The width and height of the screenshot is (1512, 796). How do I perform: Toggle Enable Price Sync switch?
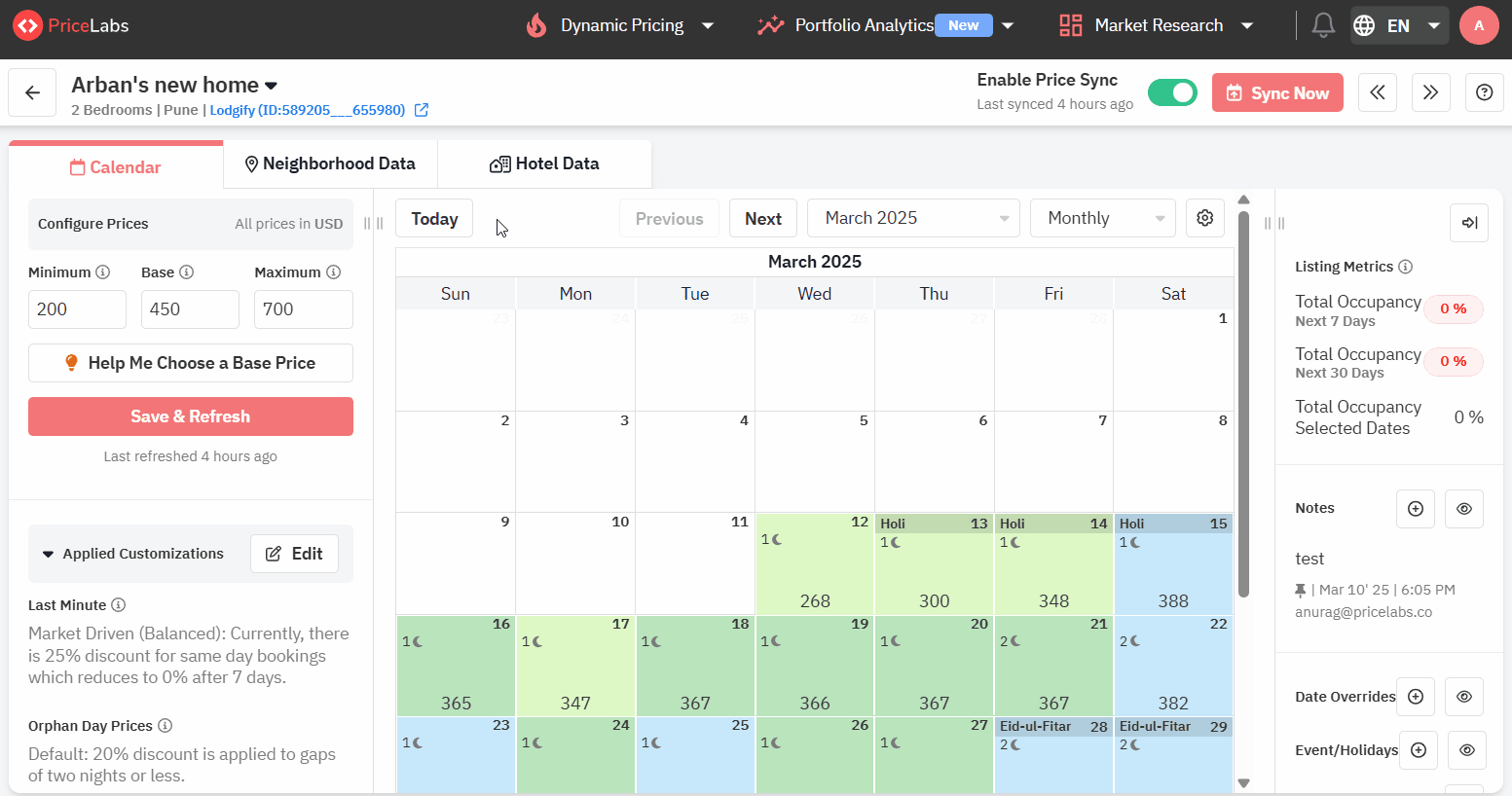(1172, 92)
